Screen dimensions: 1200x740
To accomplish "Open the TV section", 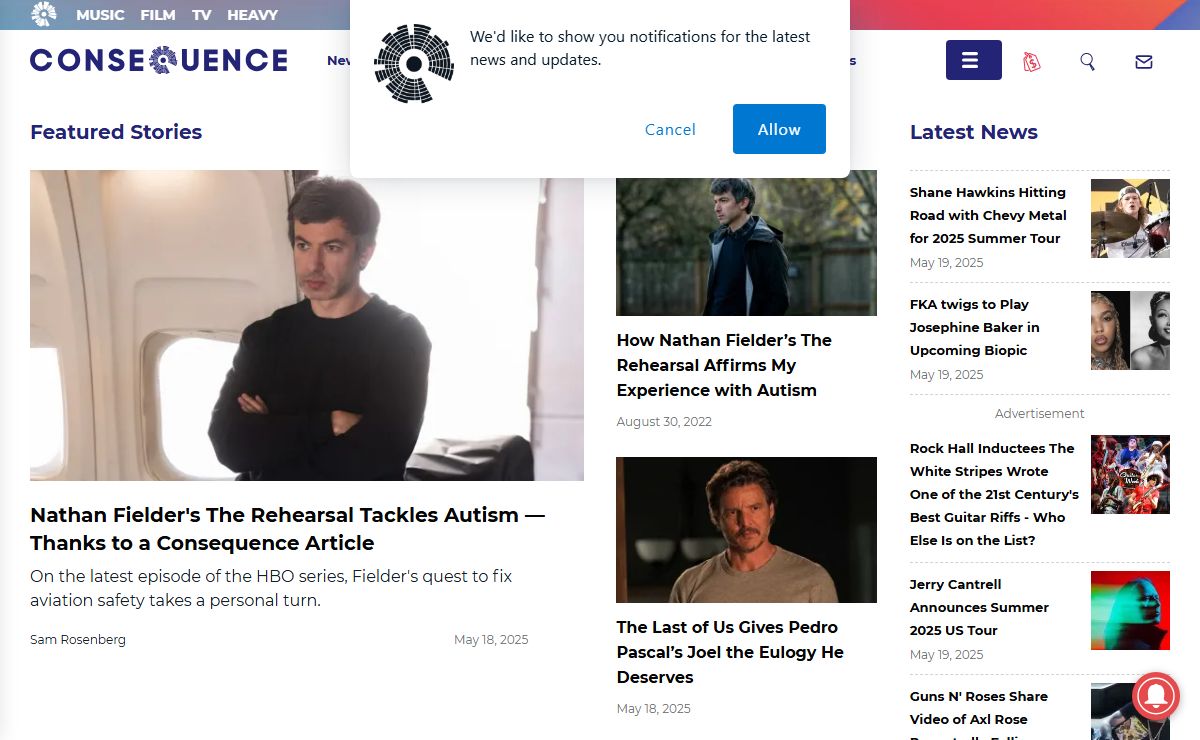I will [x=202, y=15].
